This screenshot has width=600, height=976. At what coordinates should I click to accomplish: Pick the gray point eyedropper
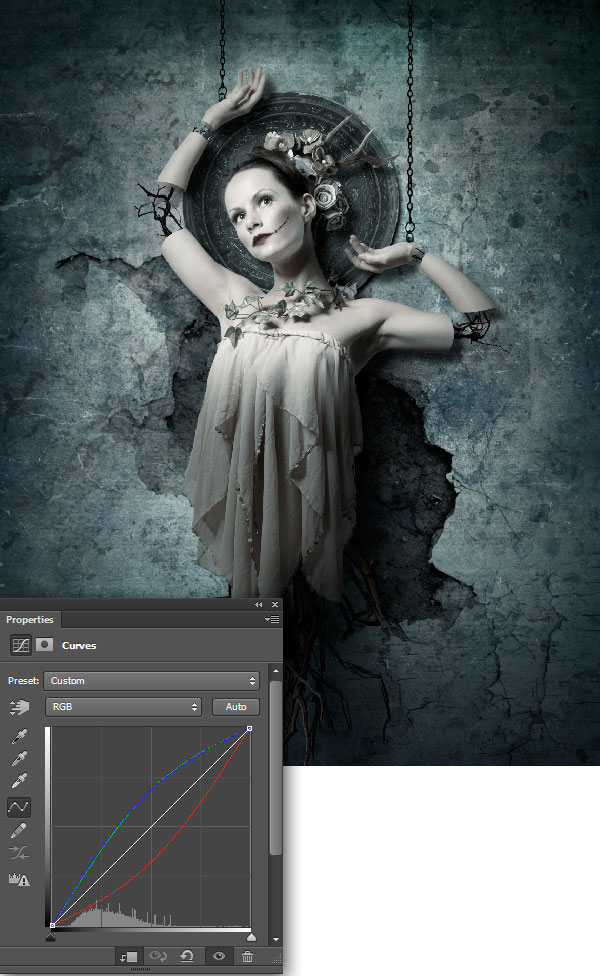click(x=19, y=759)
